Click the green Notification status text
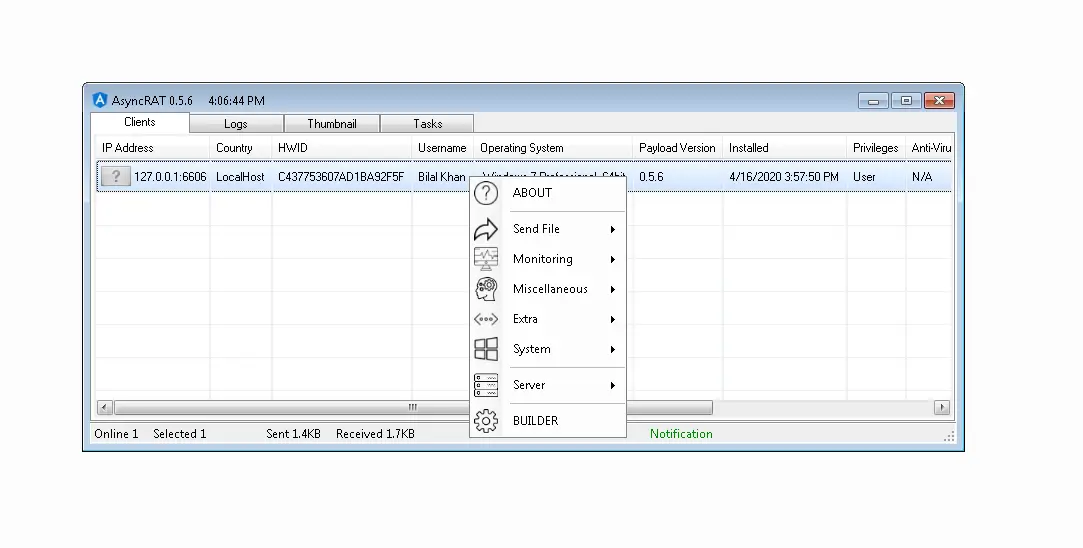Image resolution: width=1083 pixels, height=548 pixels. (x=681, y=434)
